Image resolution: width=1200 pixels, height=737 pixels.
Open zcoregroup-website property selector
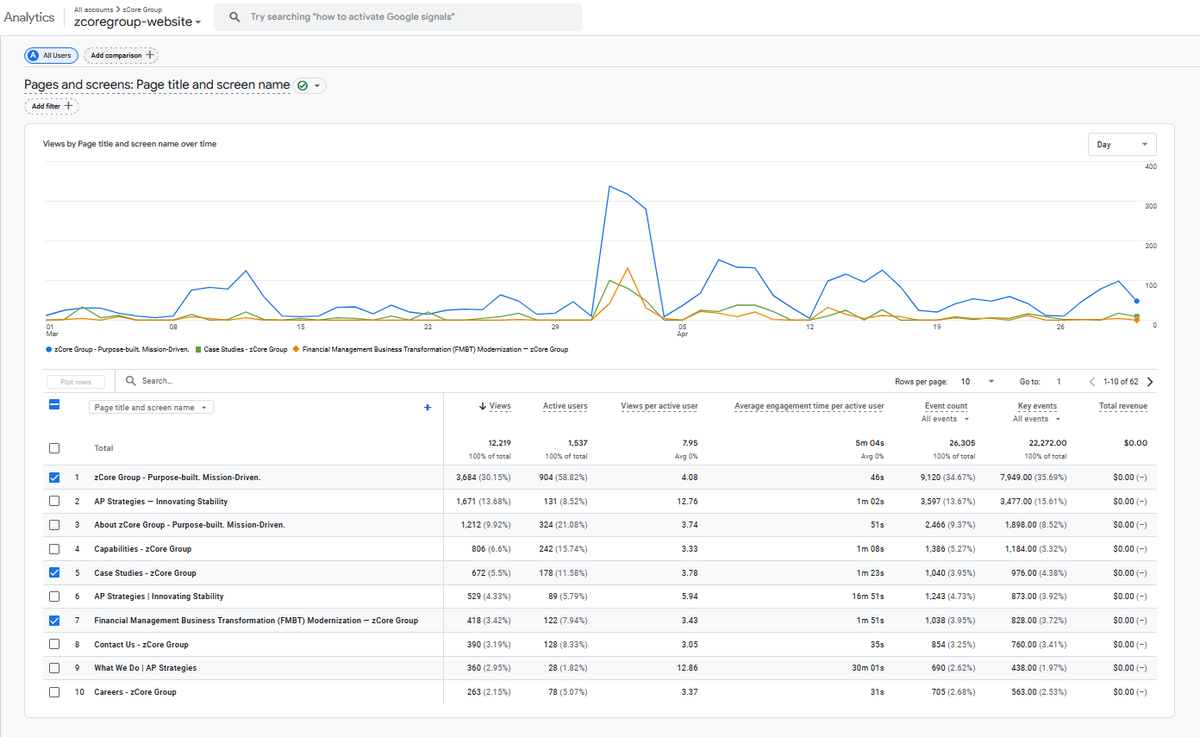tap(137, 22)
